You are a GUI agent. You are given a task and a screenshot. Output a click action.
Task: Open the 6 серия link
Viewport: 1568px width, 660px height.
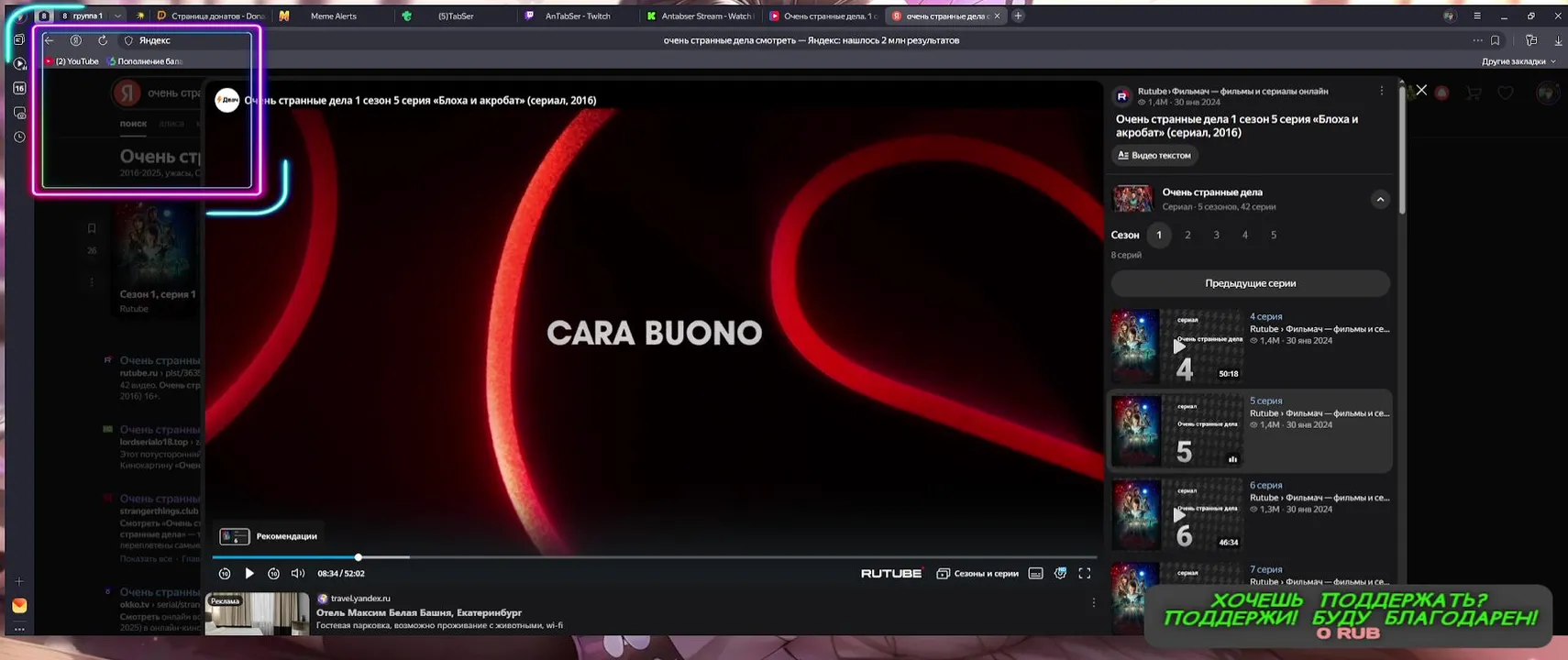click(1265, 485)
